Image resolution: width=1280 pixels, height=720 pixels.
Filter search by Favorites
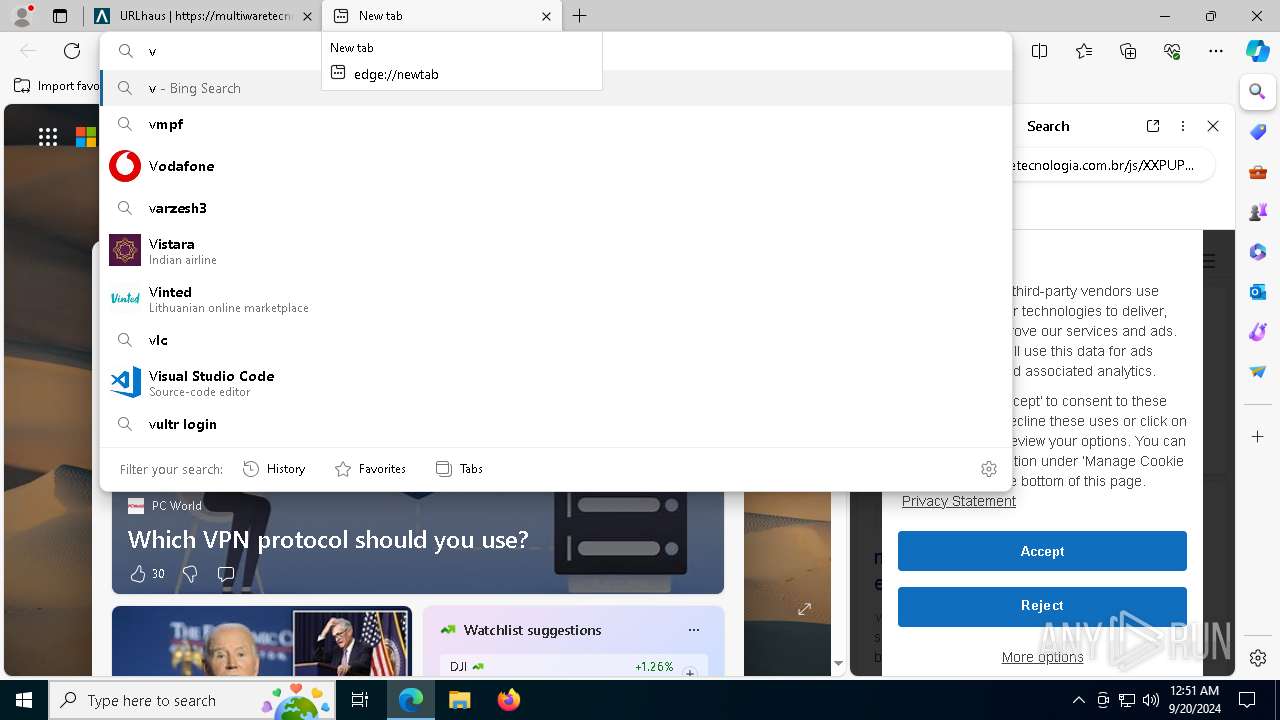pyautogui.click(x=370, y=469)
